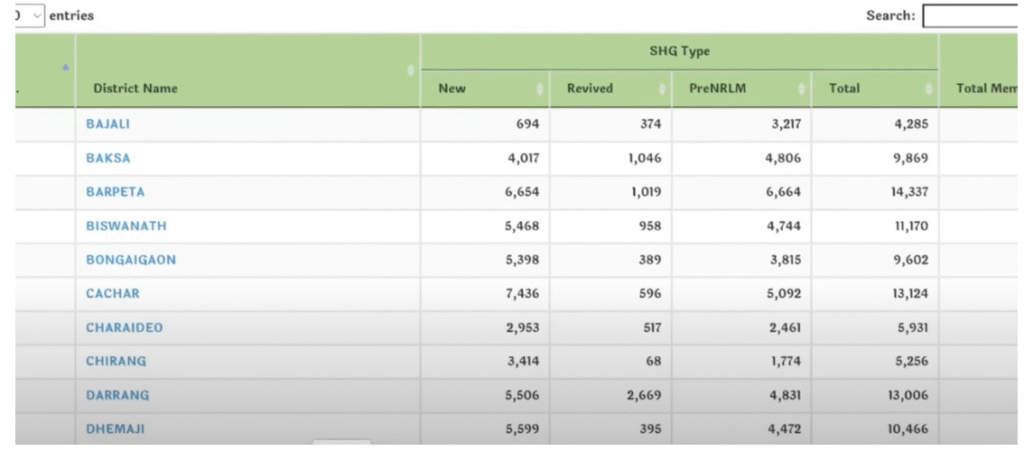Viewport: 1024px width, 451px height.
Task: Select BARPETA PreNRLM value 6,664
Action: point(783,192)
